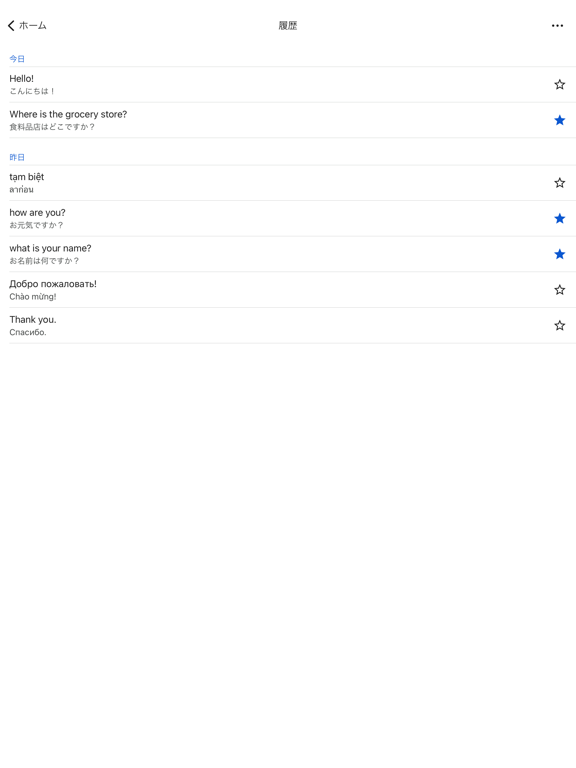The height and width of the screenshot is (768, 576).
Task: Tap the ホーム back link
Action: [x=32, y=25]
